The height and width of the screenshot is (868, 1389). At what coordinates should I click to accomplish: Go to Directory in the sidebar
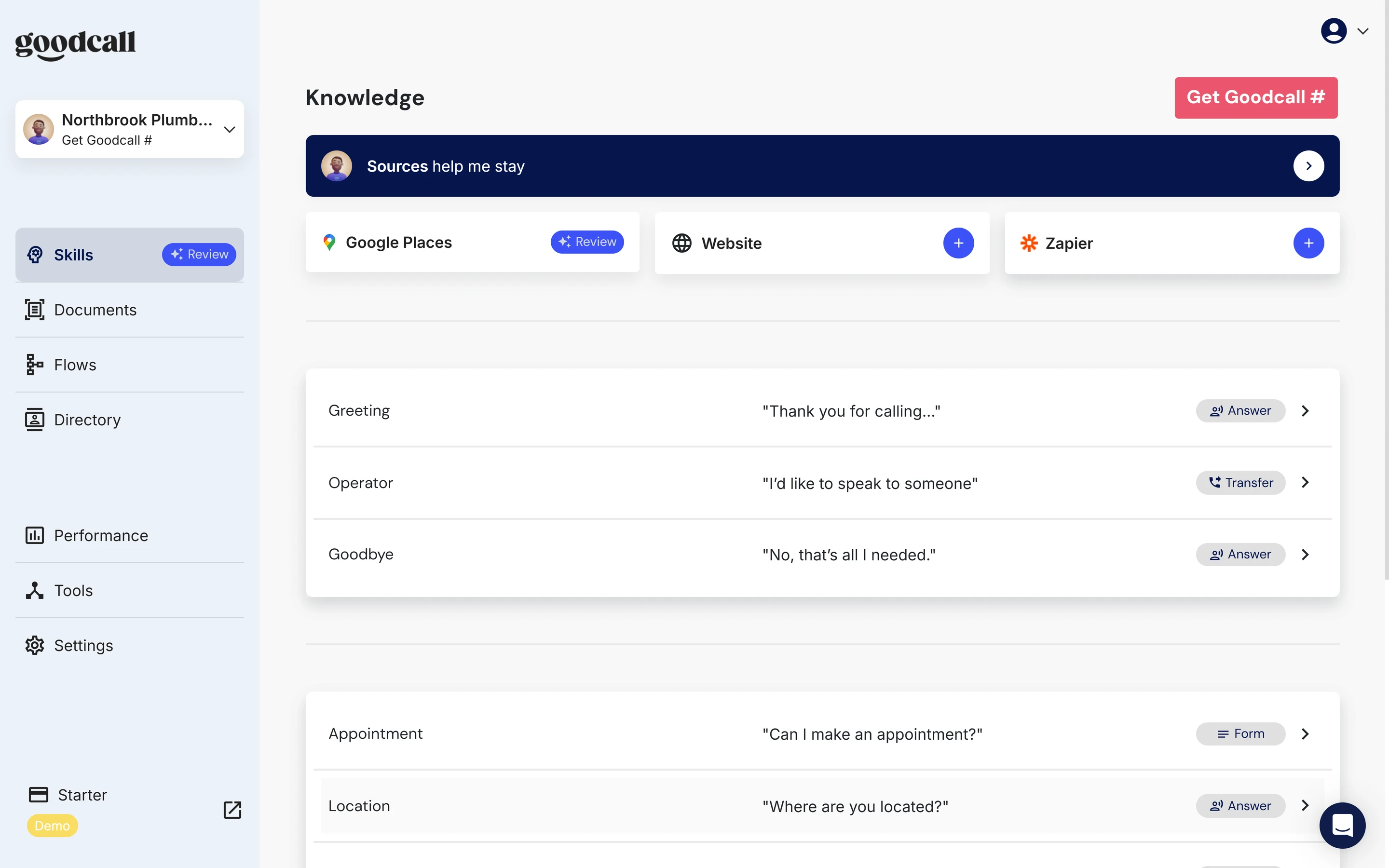[130, 420]
